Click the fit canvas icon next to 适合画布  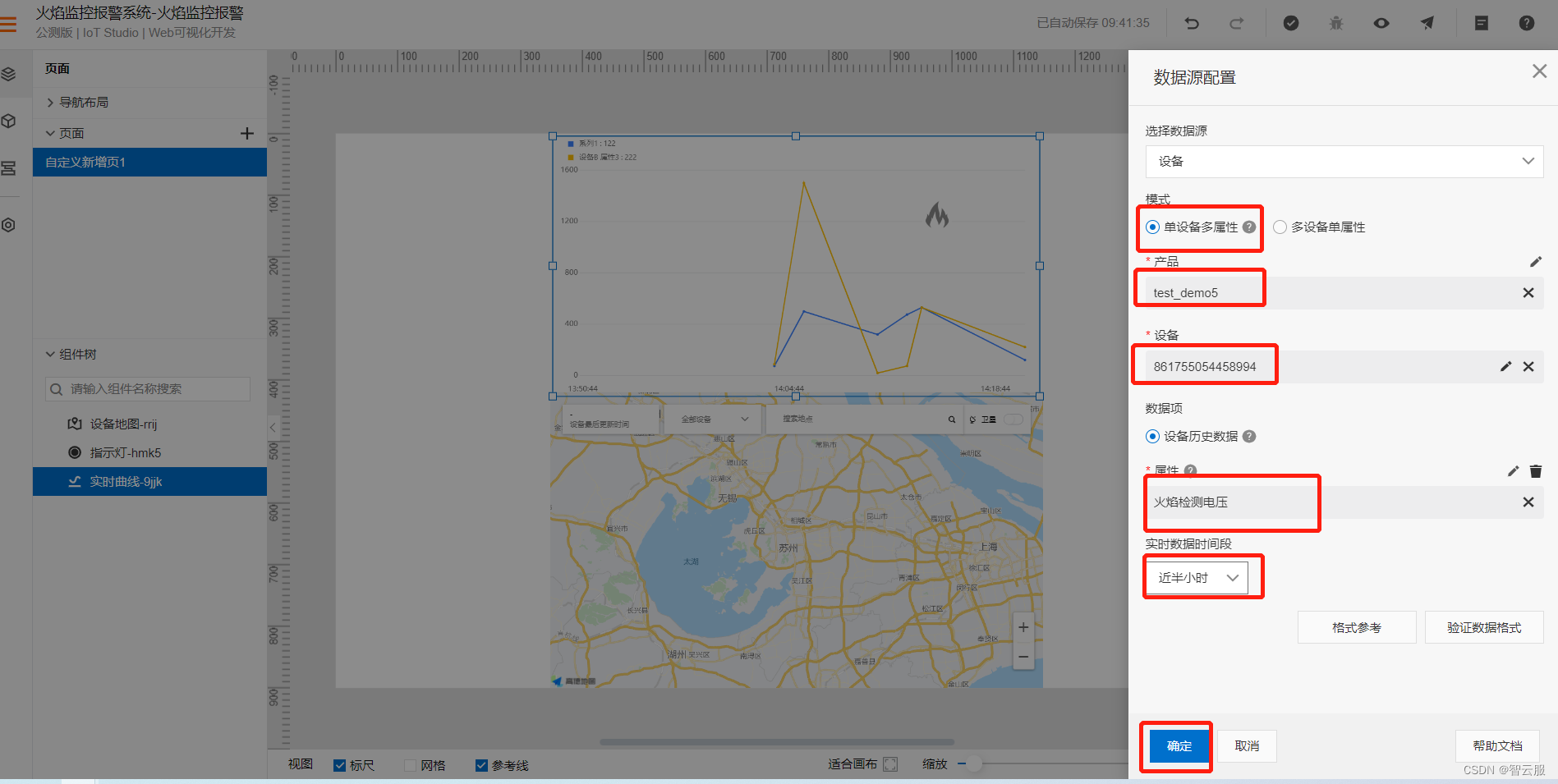click(890, 763)
